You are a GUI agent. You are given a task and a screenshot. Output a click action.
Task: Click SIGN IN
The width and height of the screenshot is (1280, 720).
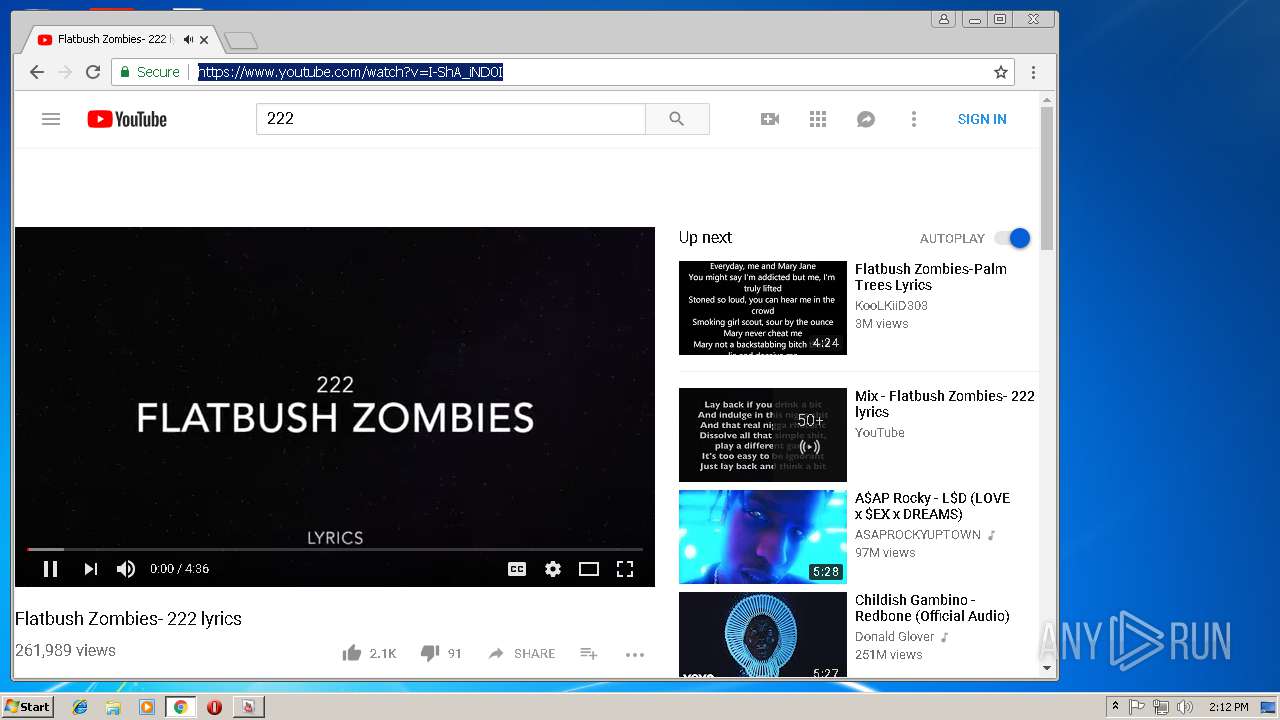982,119
